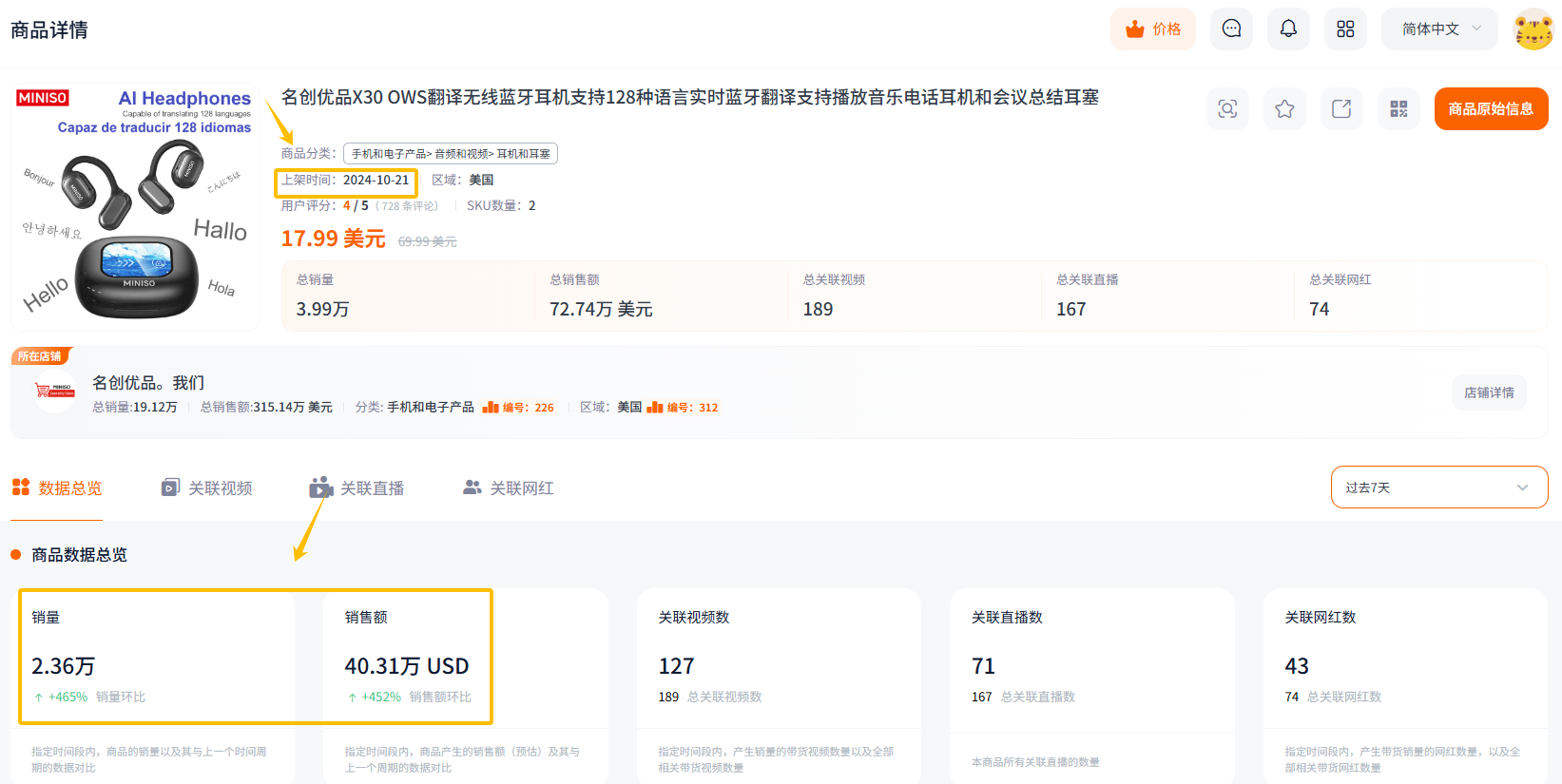Click the product category breadcrumb tag

click(451, 153)
